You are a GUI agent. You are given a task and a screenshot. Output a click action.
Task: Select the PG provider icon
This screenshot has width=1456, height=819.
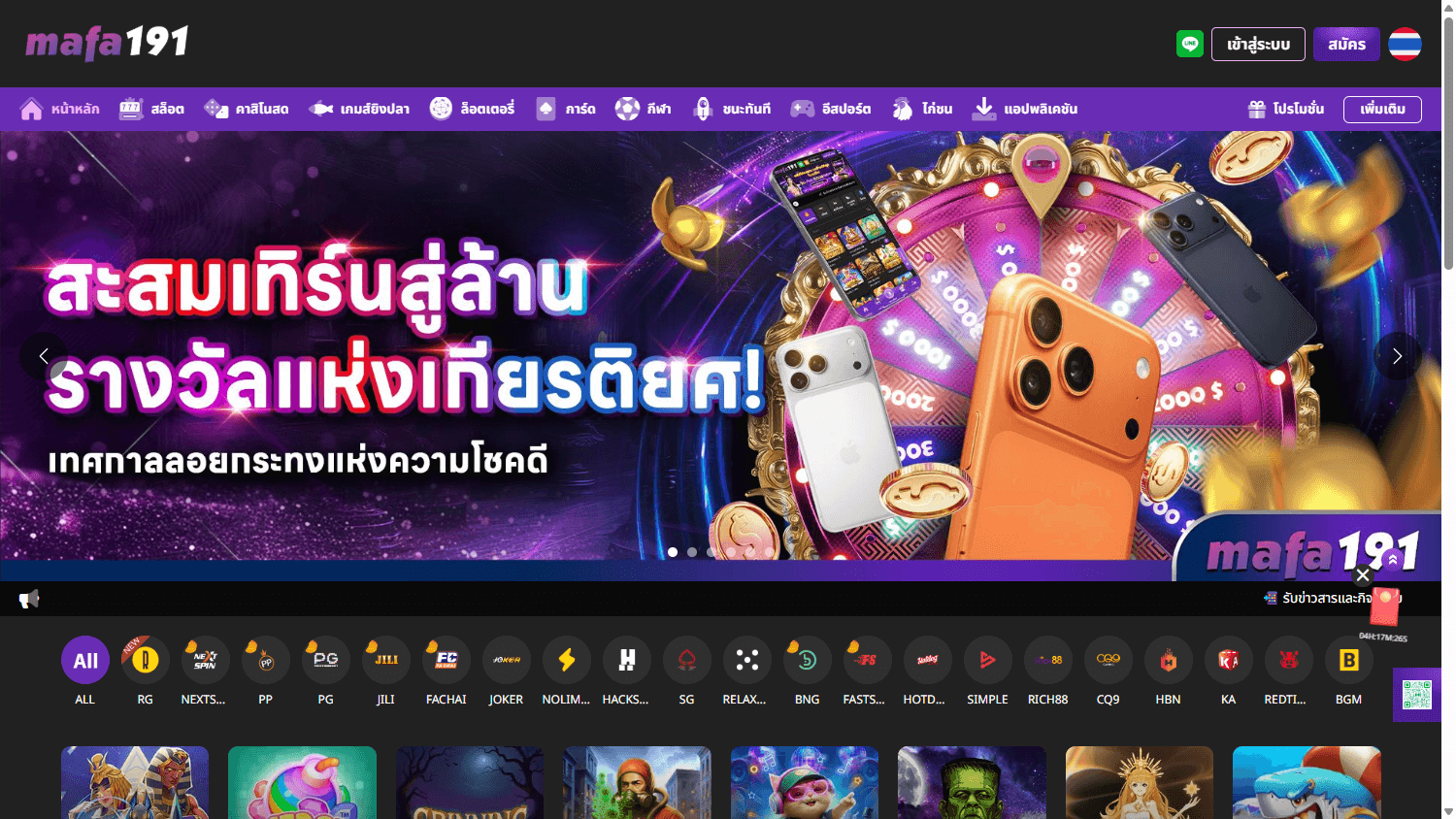pyautogui.click(x=325, y=660)
